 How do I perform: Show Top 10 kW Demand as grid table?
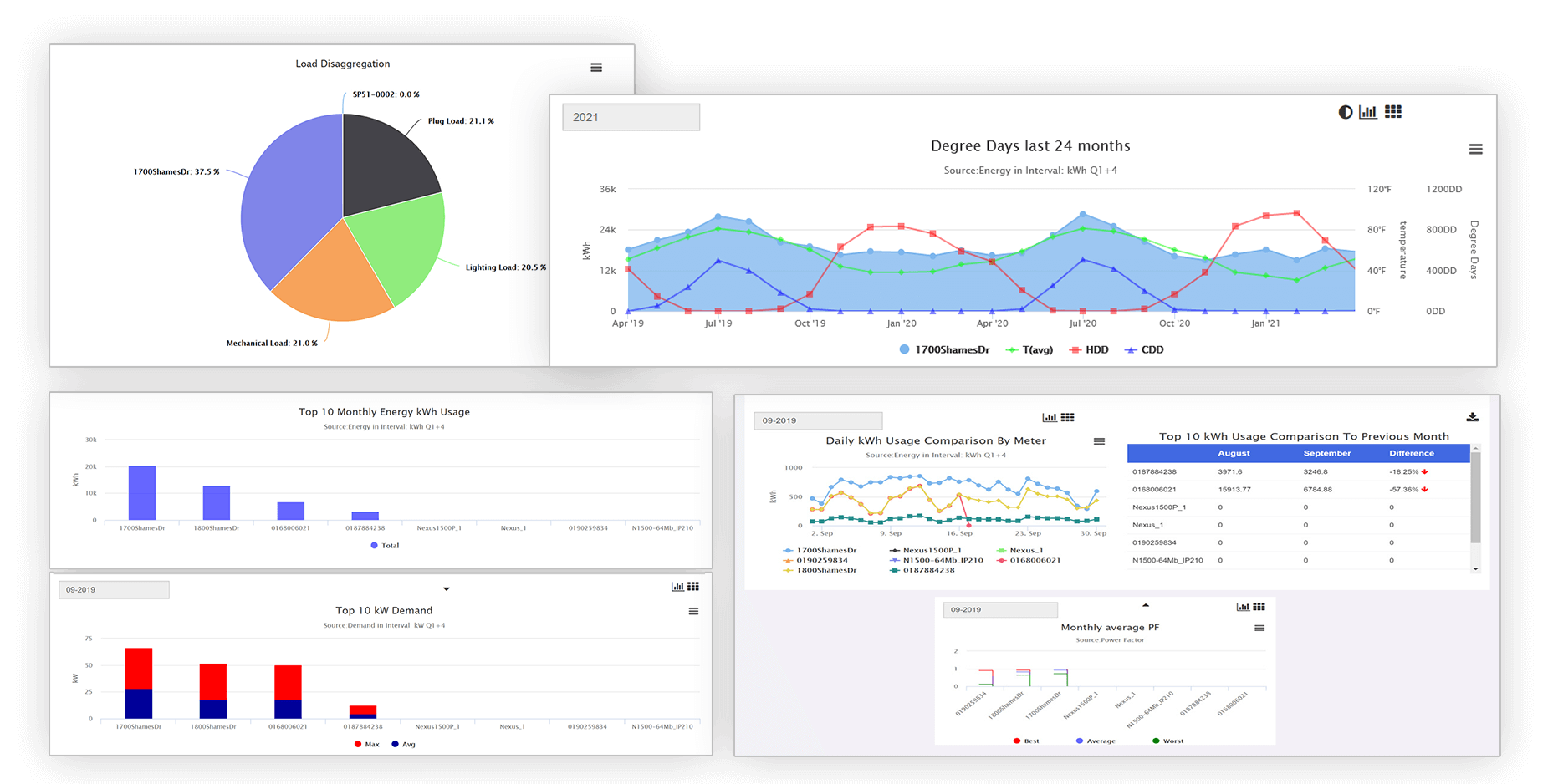coord(693,587)
